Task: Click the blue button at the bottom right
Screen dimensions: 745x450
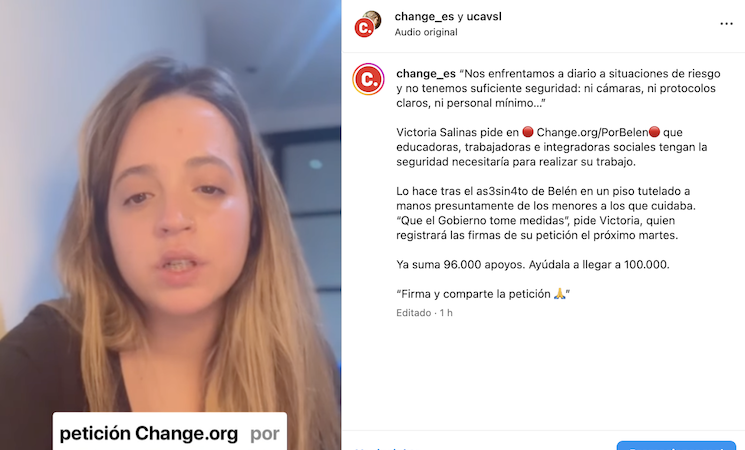Action: [676, 446]
